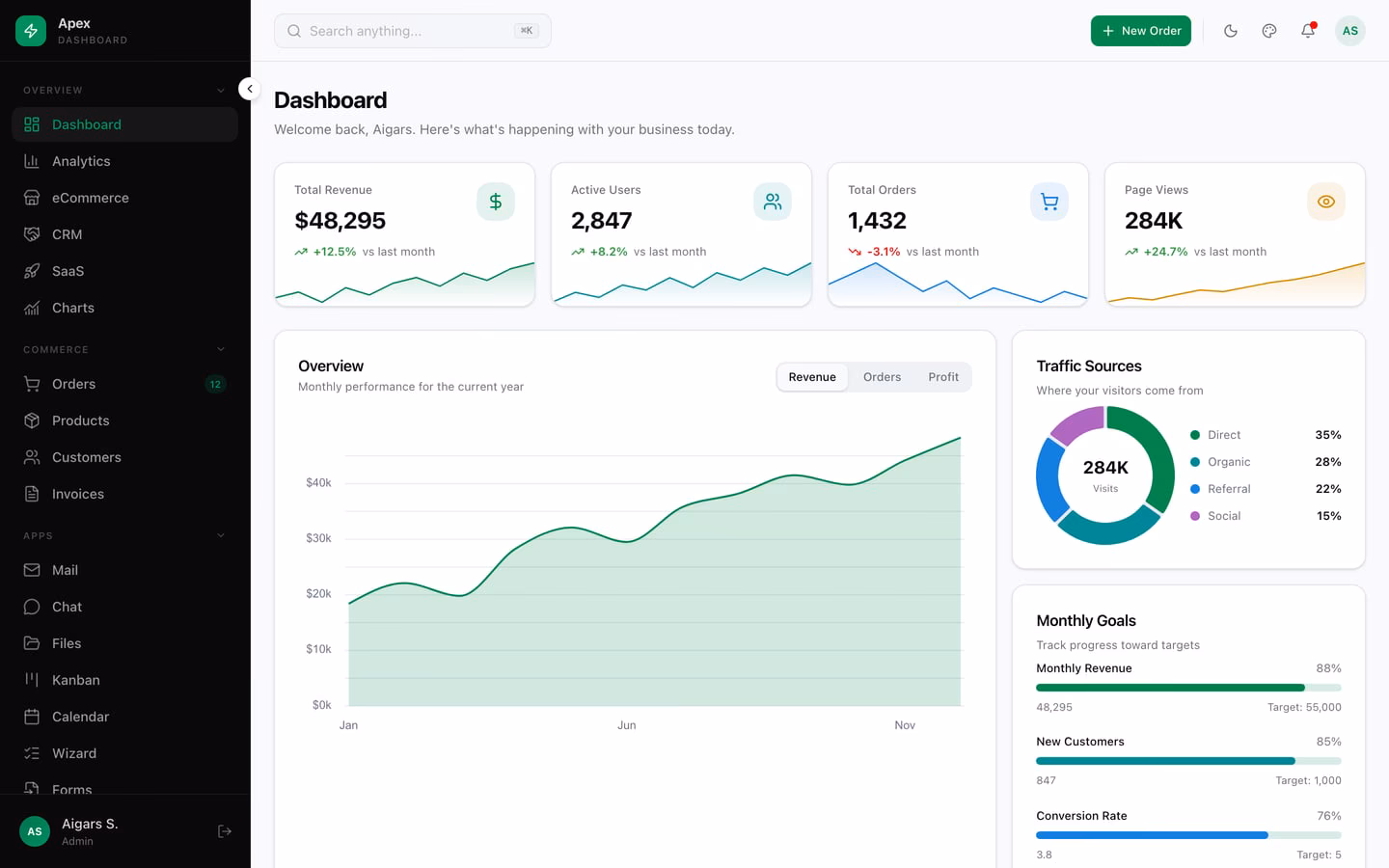Click the 35% Direct percentage
The image size is (1389, 868).
coord(1328,435)
